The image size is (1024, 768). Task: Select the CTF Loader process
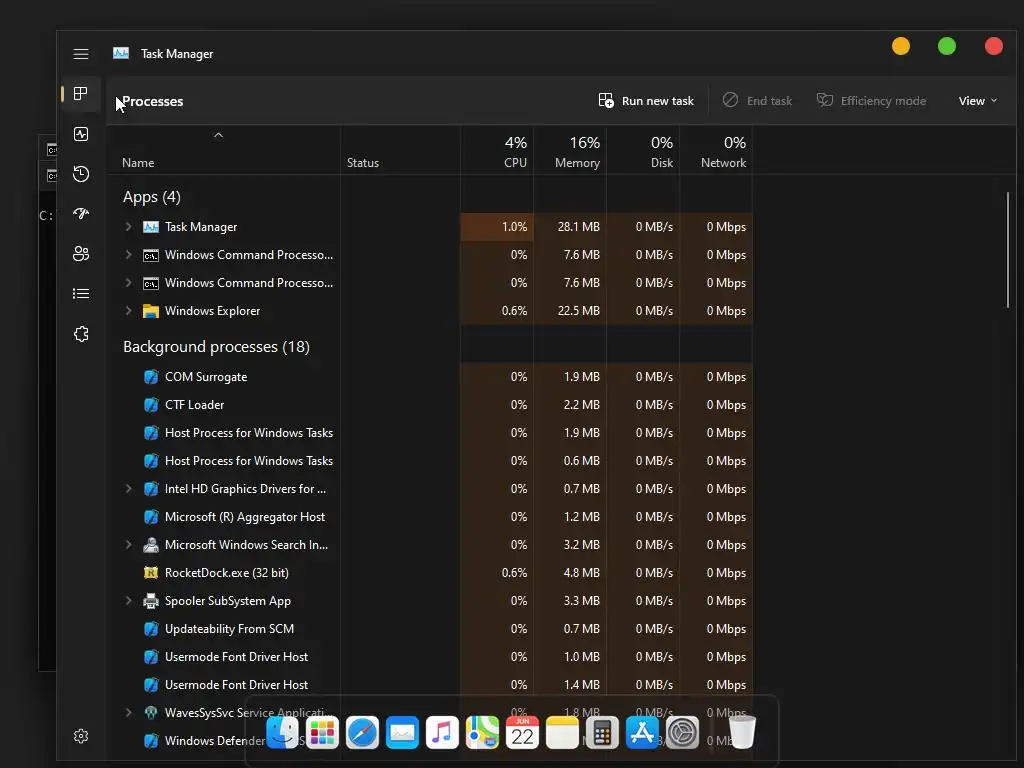click(x=430, y=405)
